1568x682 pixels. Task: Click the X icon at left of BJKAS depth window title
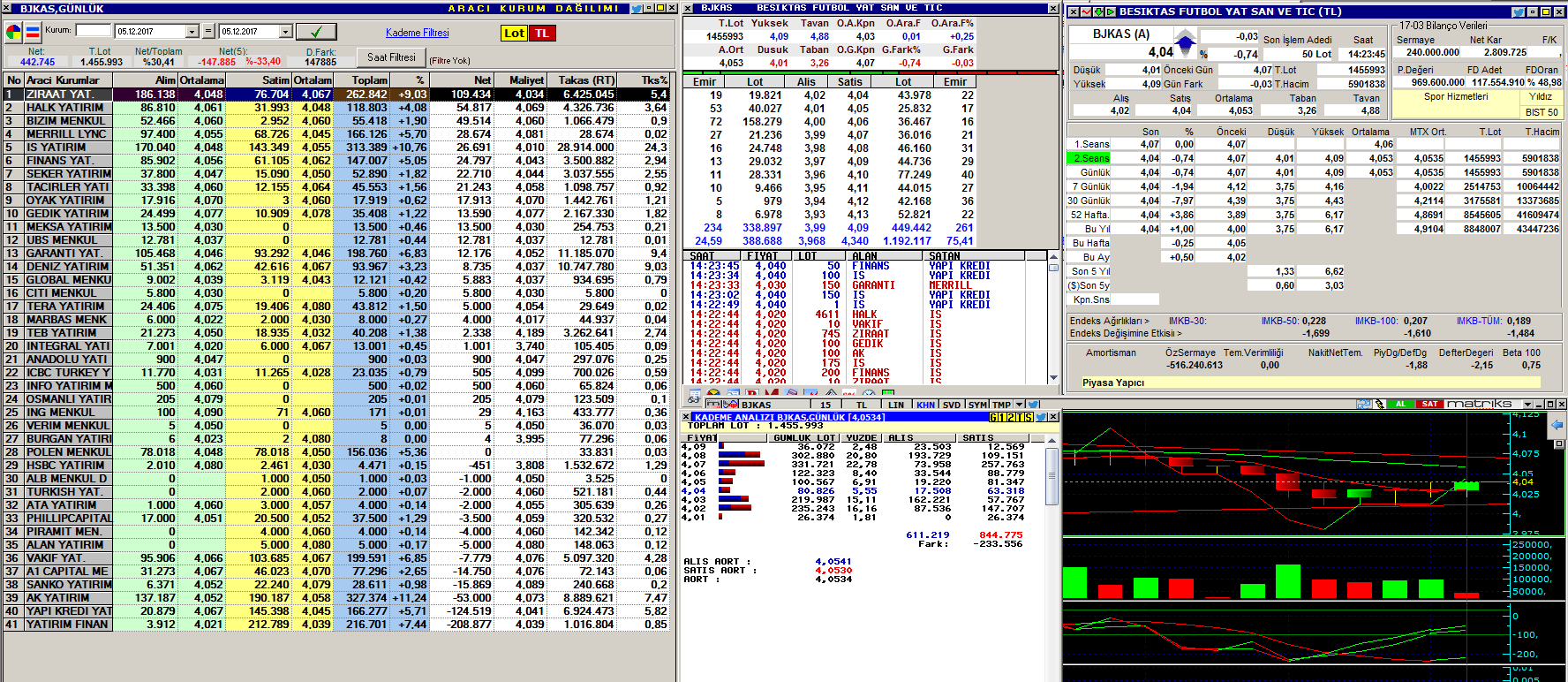(x=689, y=8)
